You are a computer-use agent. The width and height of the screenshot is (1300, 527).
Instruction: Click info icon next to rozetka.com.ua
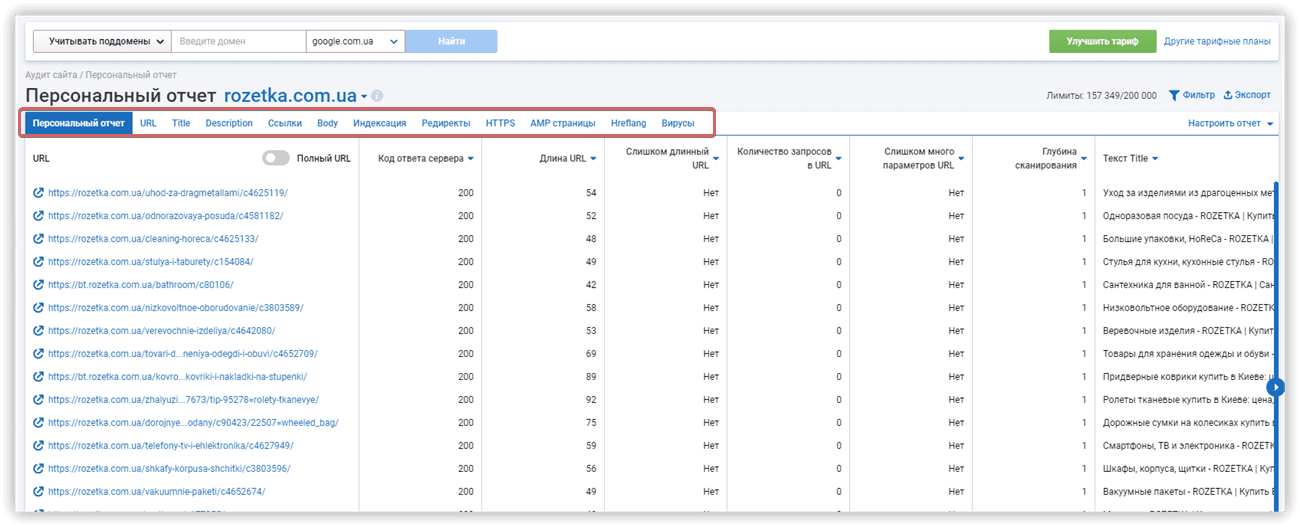point(377,96)
